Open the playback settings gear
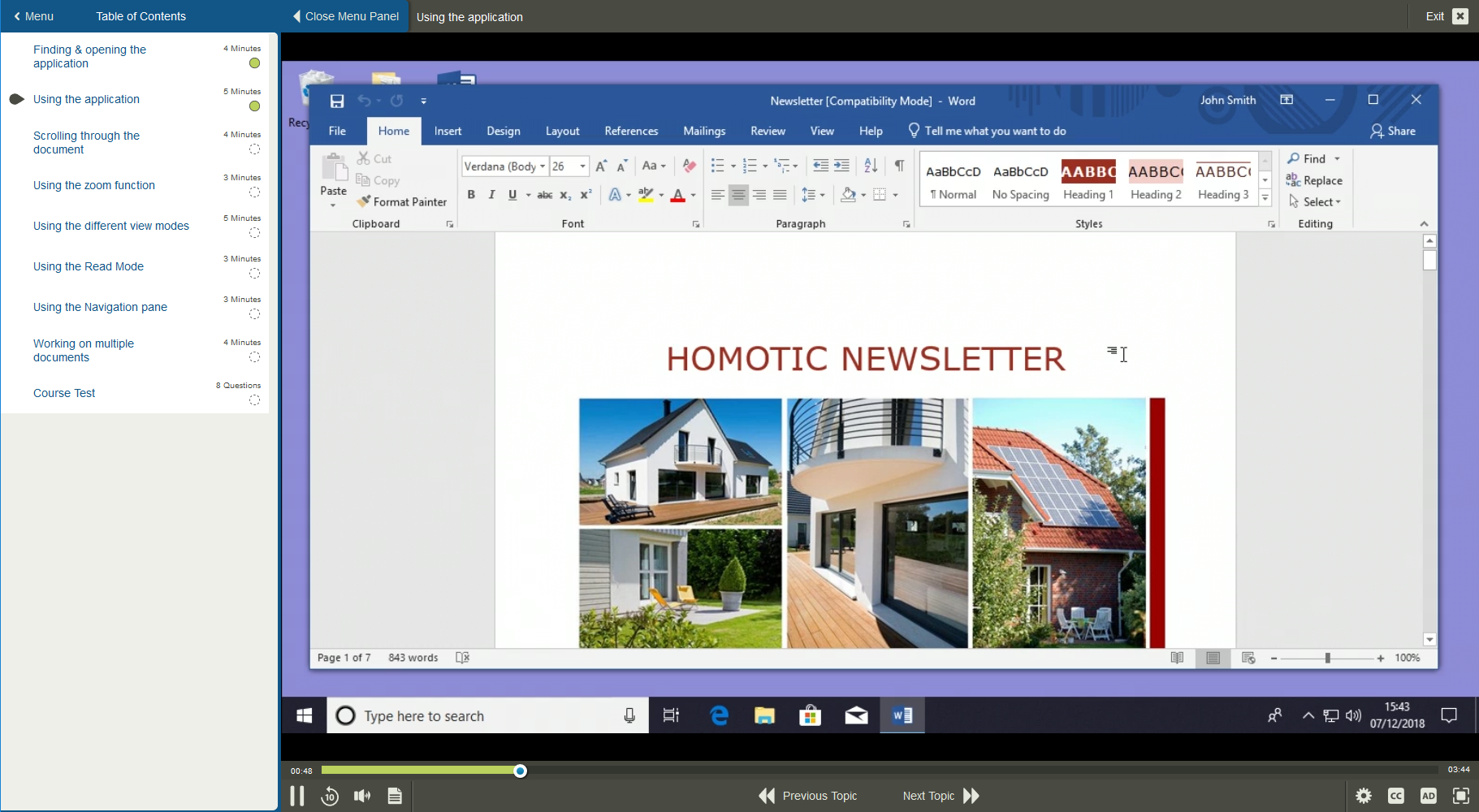This screenshot has width=1479, height=812. [1364, 796]
